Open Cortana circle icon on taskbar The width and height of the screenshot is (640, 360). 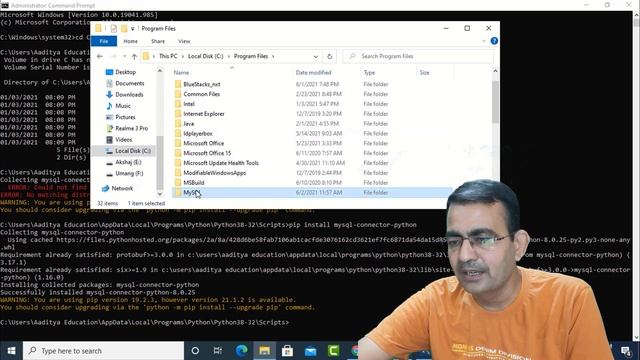[195, 351]
